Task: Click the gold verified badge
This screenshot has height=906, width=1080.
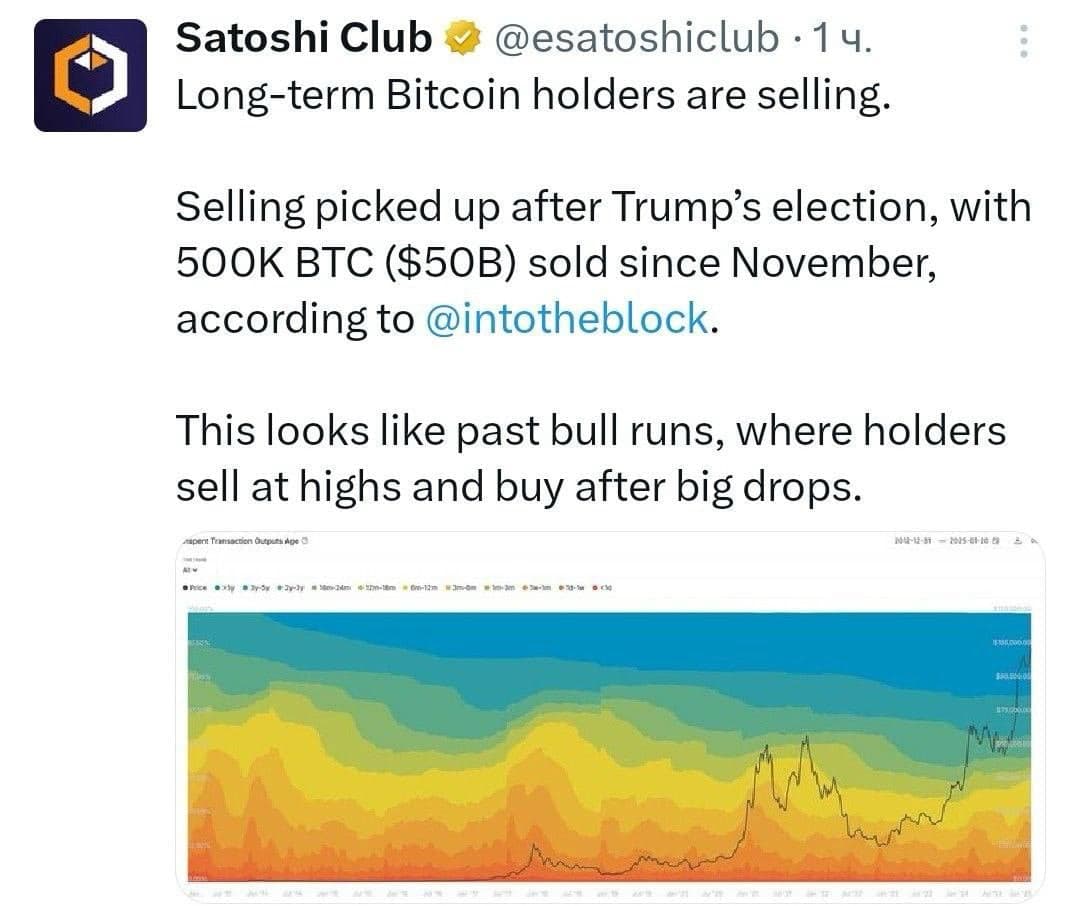Action: (x=460, y=38)
